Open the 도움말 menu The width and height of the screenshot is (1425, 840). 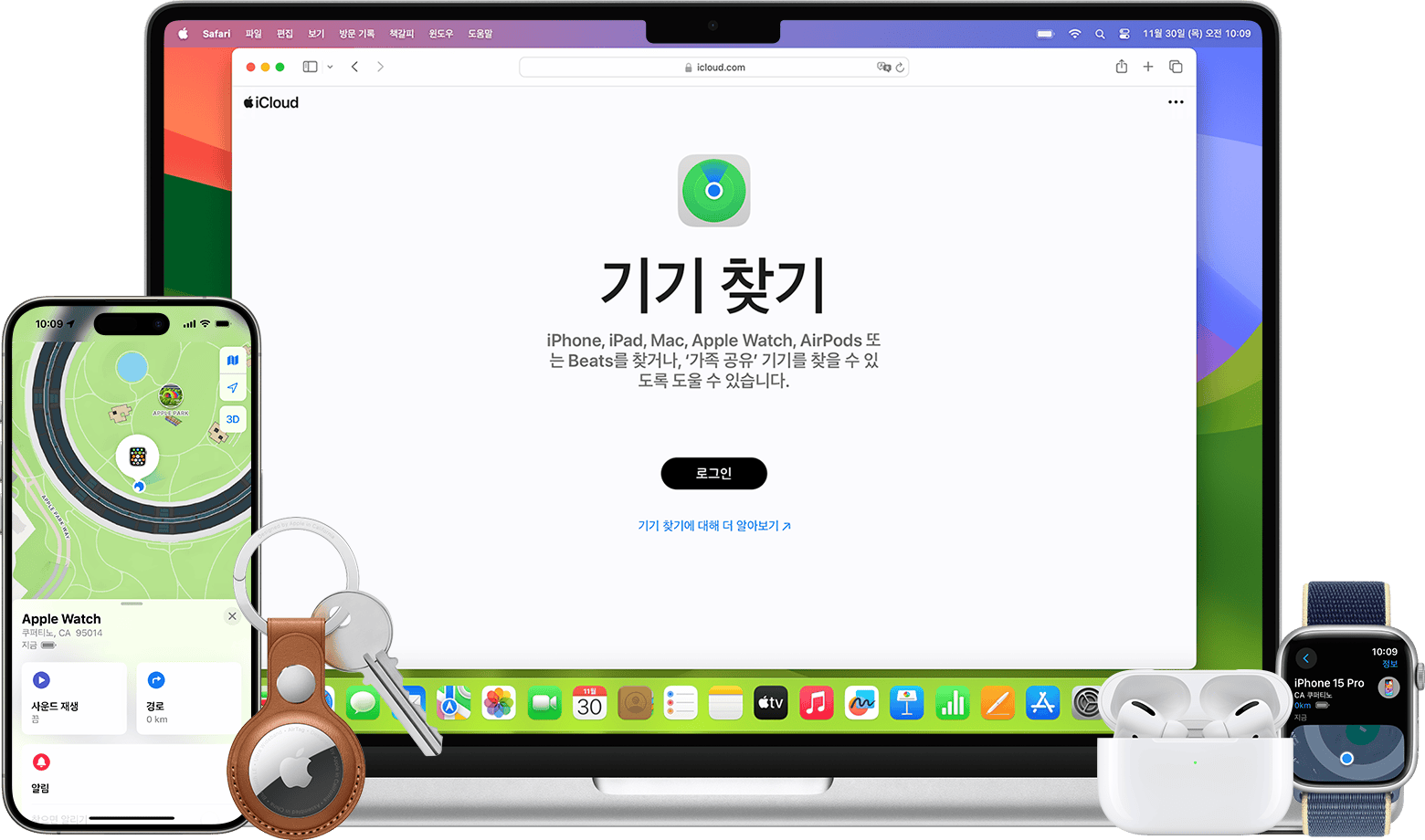(480, 34)
